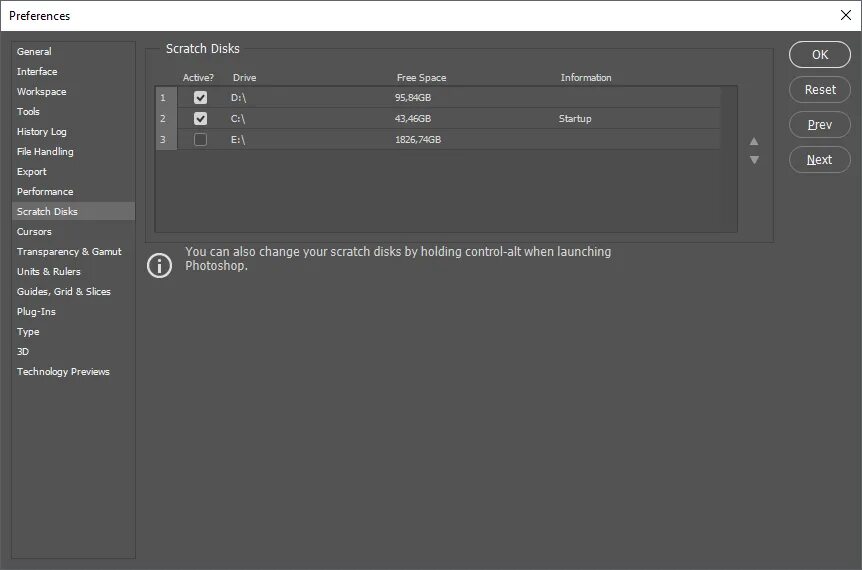Go to Plug-Ins preferences
This screenshot has width=862, height=570.
[36, 312]
